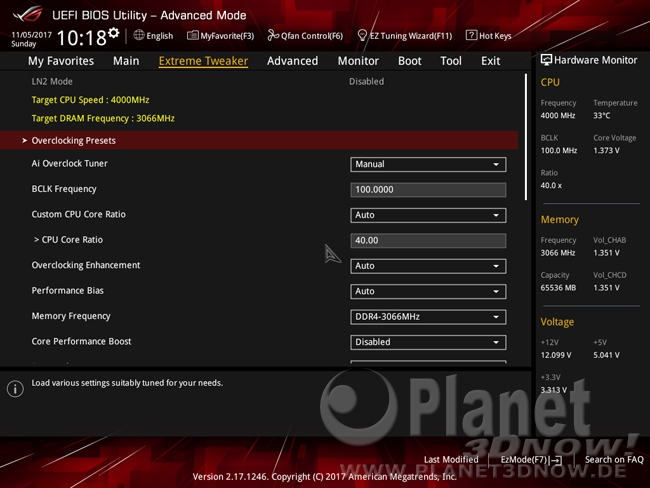
Task: Click Core Voltage 1.373 V value
Action: (606, 151)
